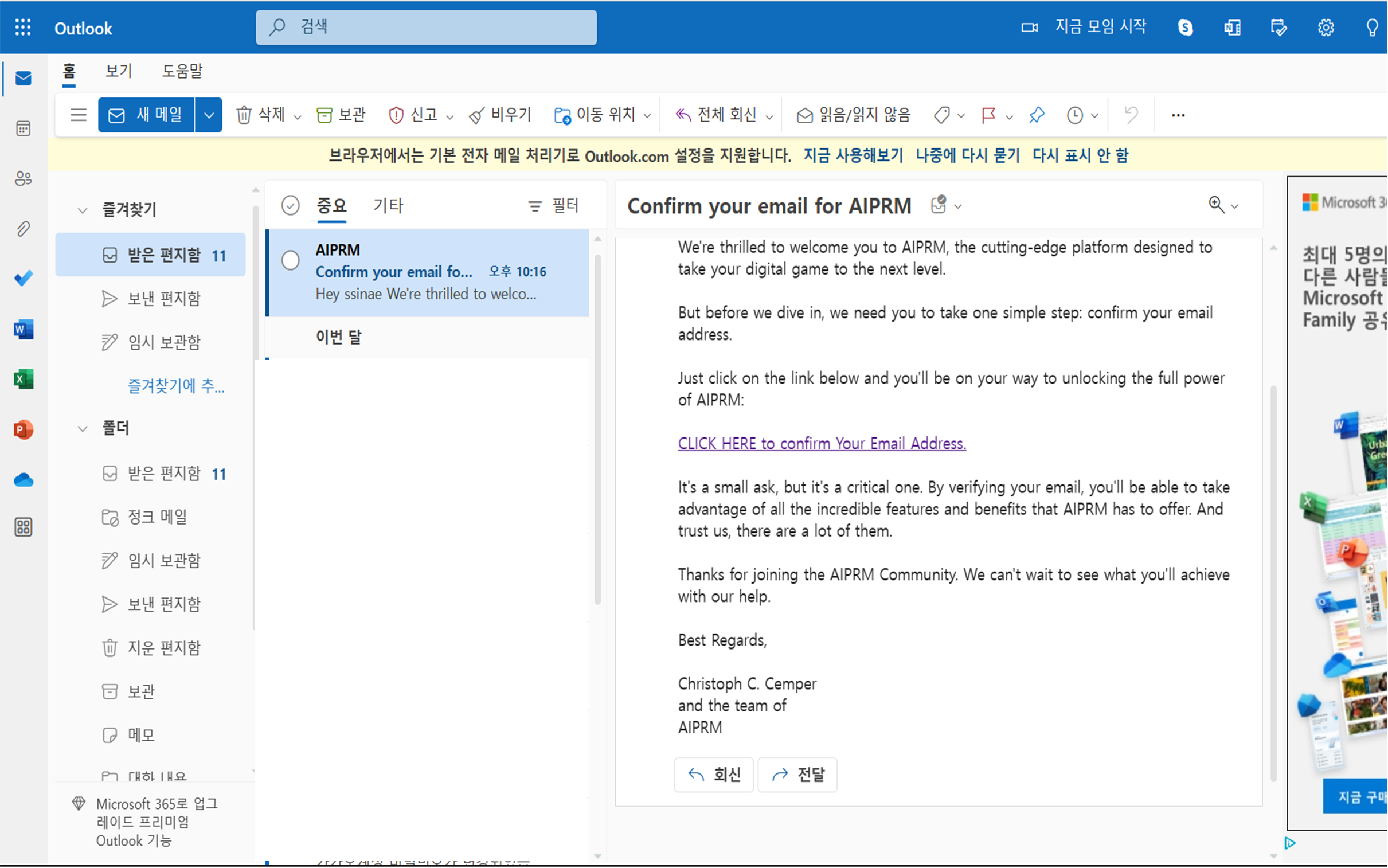Screen dimensions: 1388x868
Task: Click the search (검색) input field
Action: point(427,27)
